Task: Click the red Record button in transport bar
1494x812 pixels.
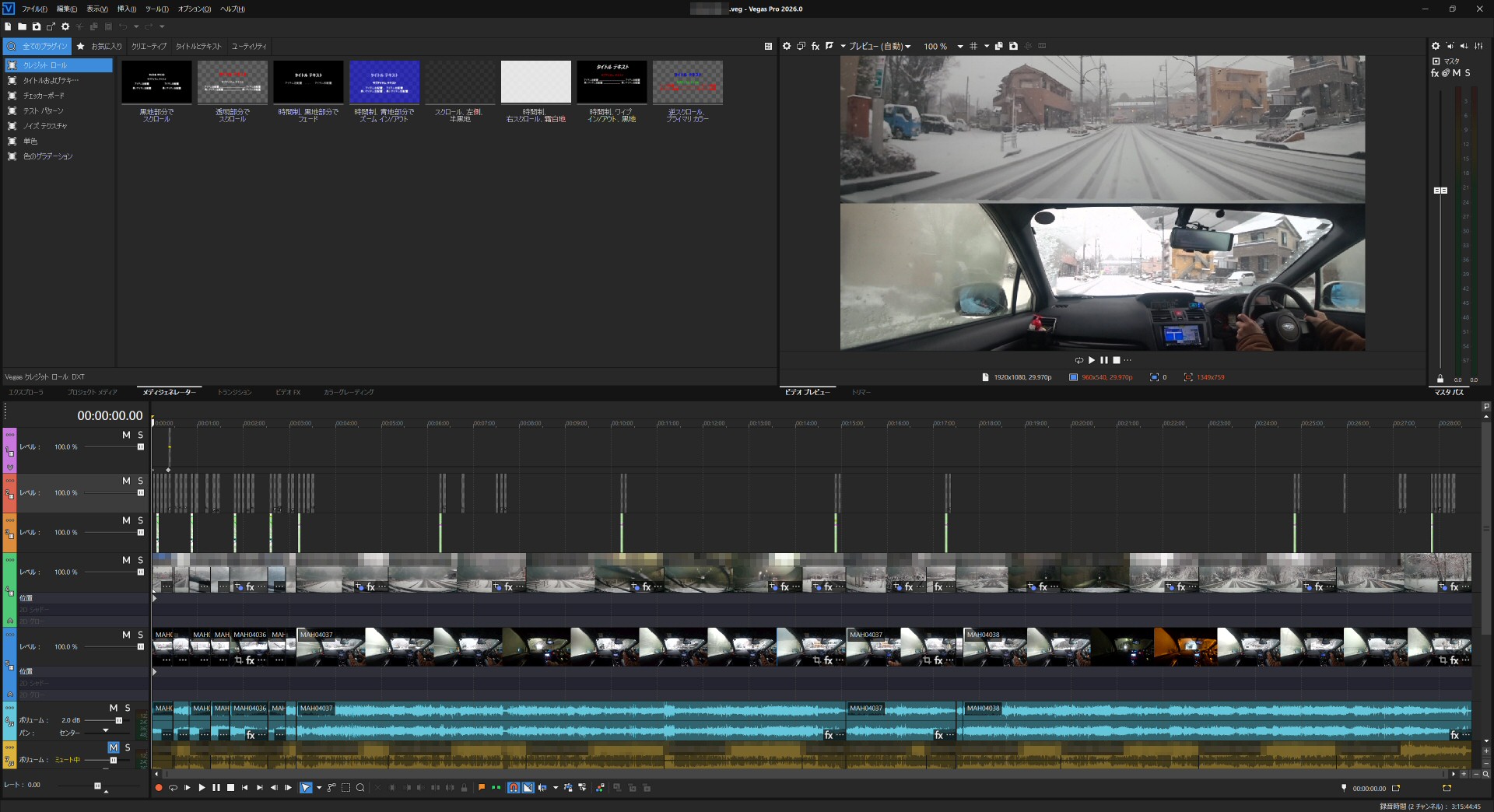Action: [159, 788]
